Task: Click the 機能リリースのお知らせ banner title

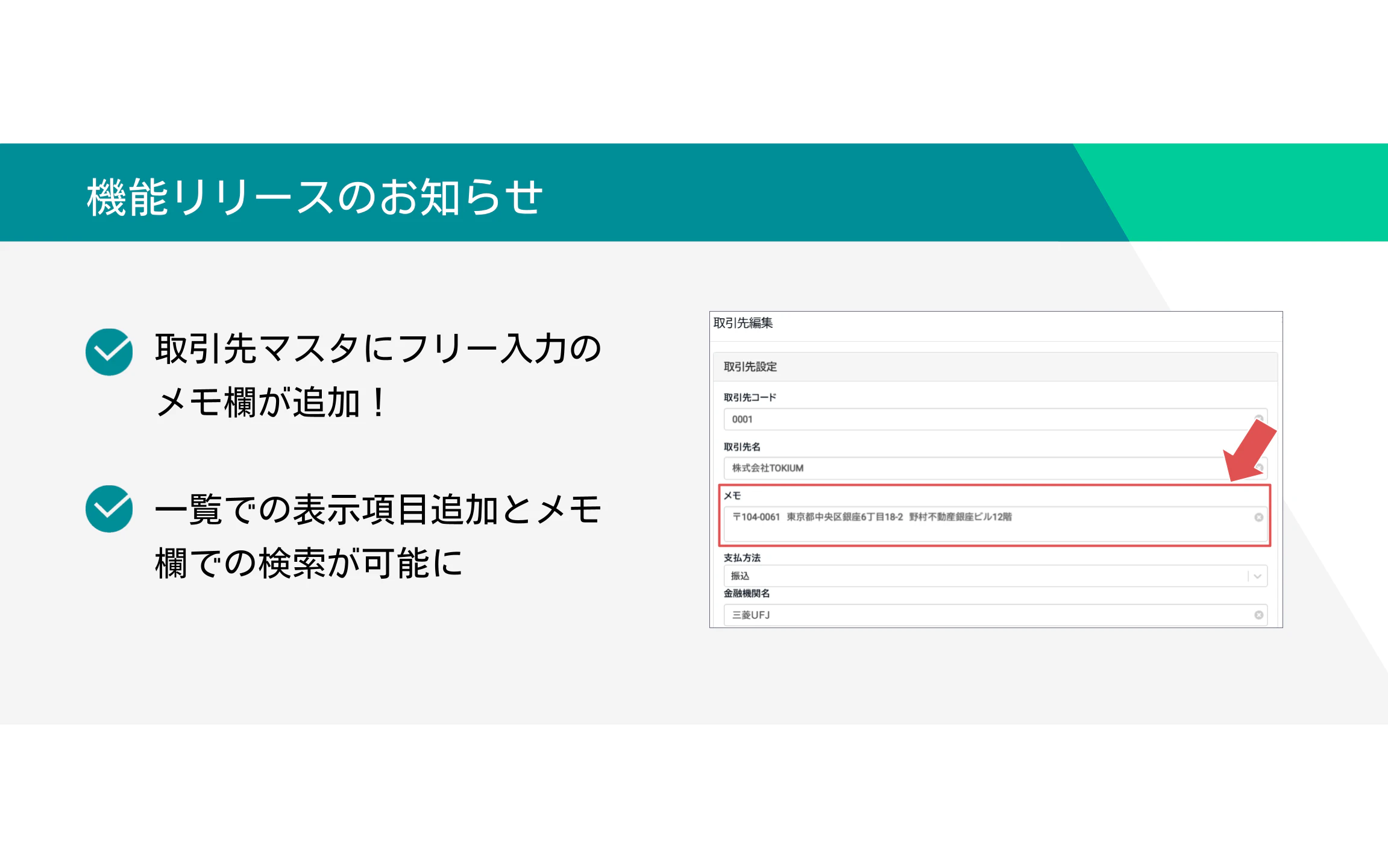Action: 315,197
